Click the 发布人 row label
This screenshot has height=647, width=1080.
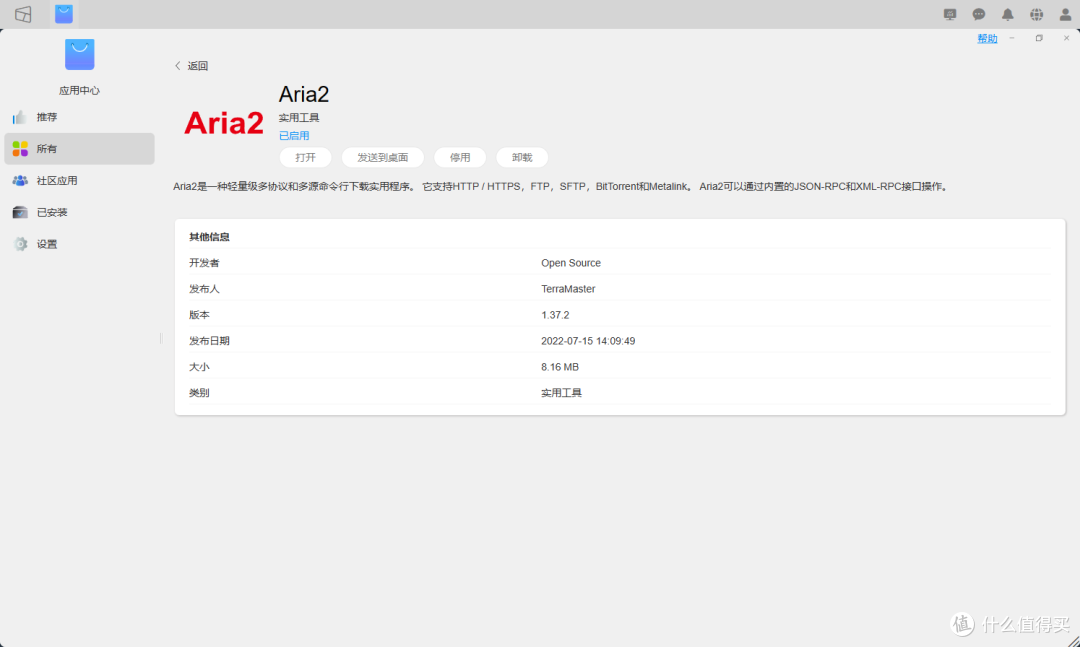[x=205, y=289]
